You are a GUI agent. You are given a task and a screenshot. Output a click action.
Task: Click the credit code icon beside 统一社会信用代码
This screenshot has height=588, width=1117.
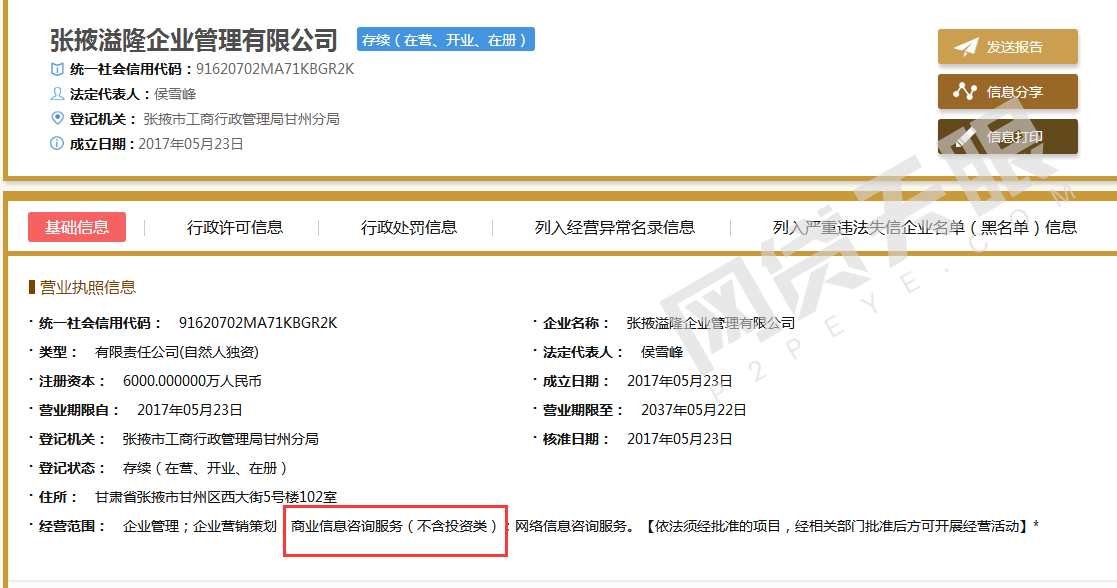point(57,69)
